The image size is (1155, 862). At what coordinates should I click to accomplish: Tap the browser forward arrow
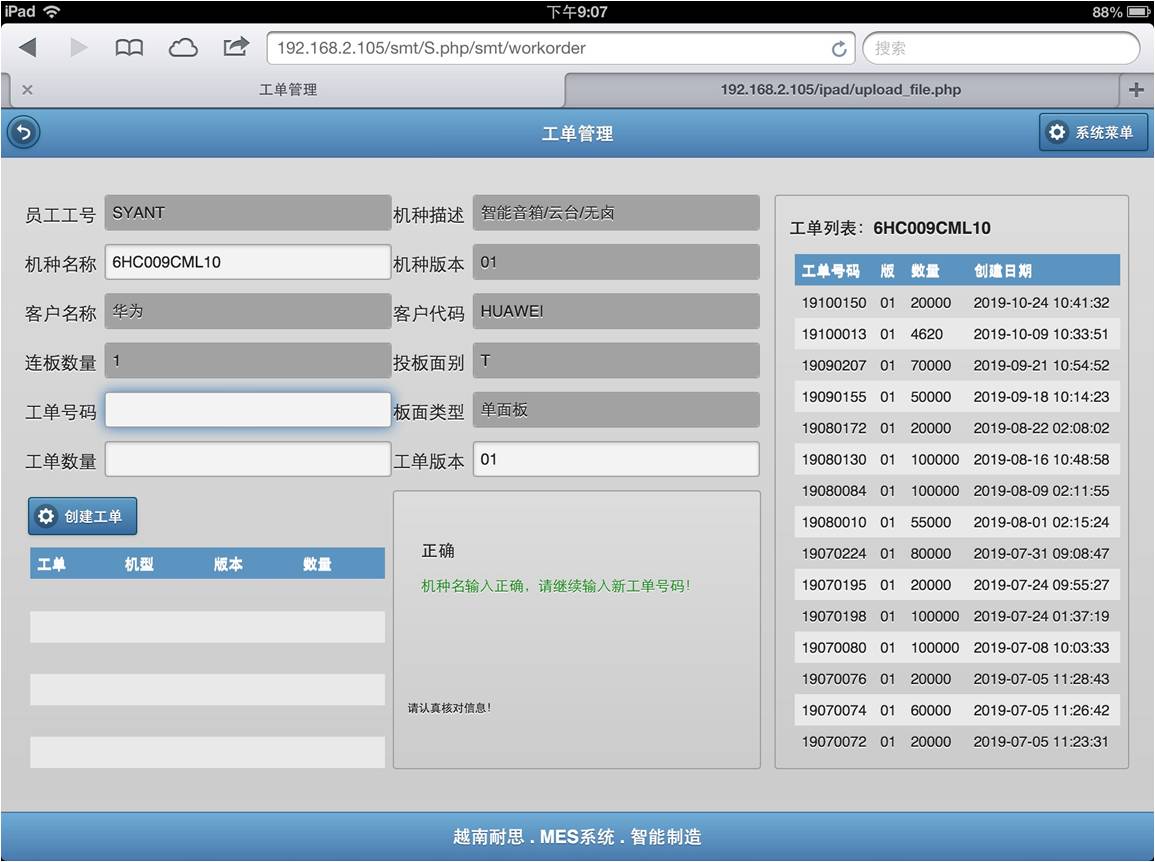(x=78, y=48)
